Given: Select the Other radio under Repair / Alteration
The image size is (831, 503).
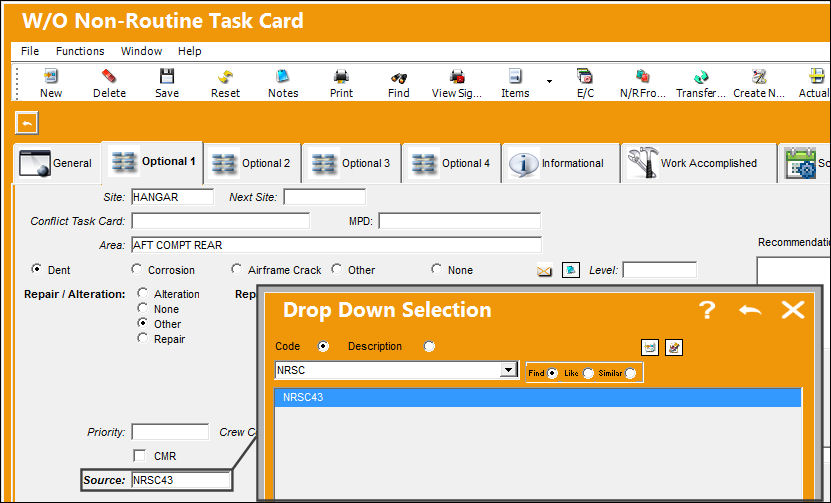Looking at the screenshot, I should [142, 322].
